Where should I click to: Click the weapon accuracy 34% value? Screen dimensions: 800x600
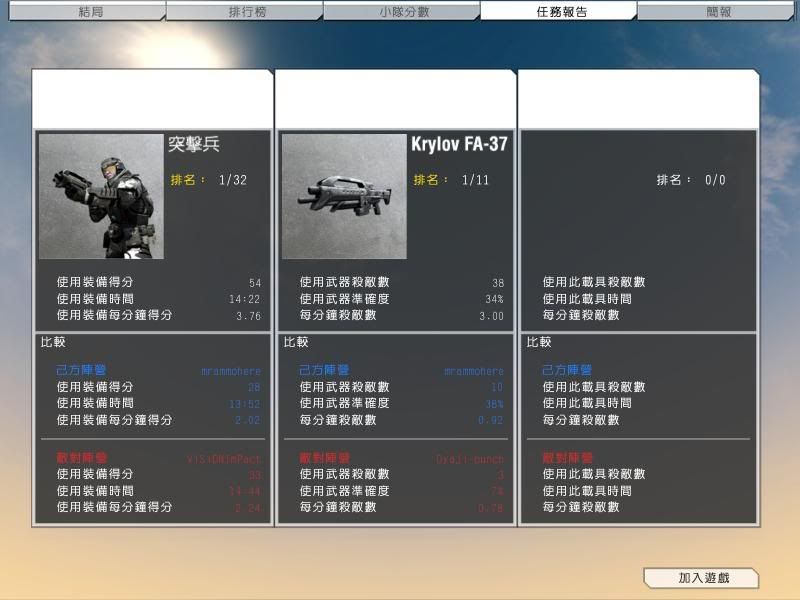494,299
